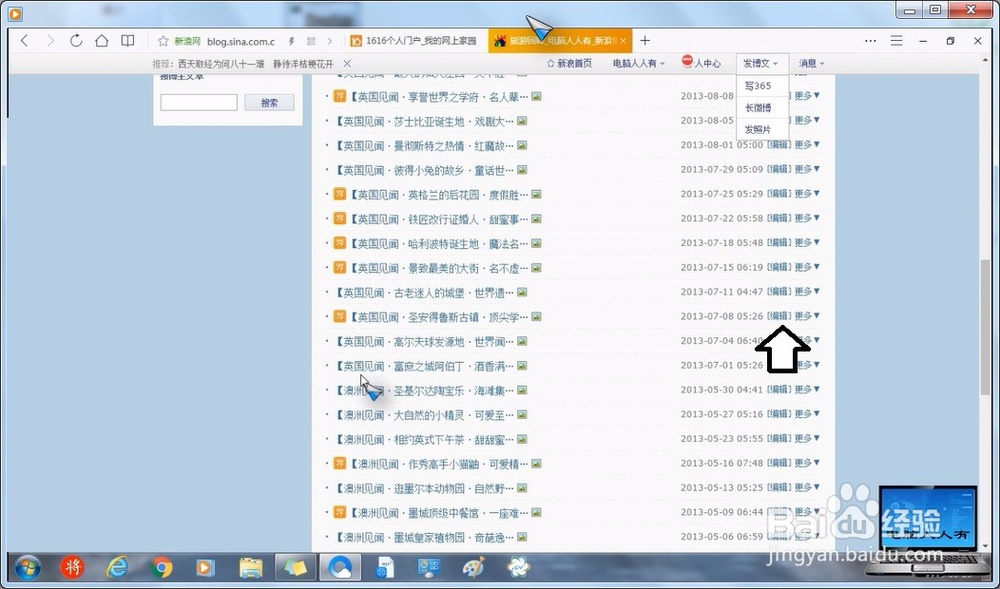The width and height of the screenshot is (1000, 589).
Task: Click the address bar showing blog.sina.com.c
Action: 240,41
